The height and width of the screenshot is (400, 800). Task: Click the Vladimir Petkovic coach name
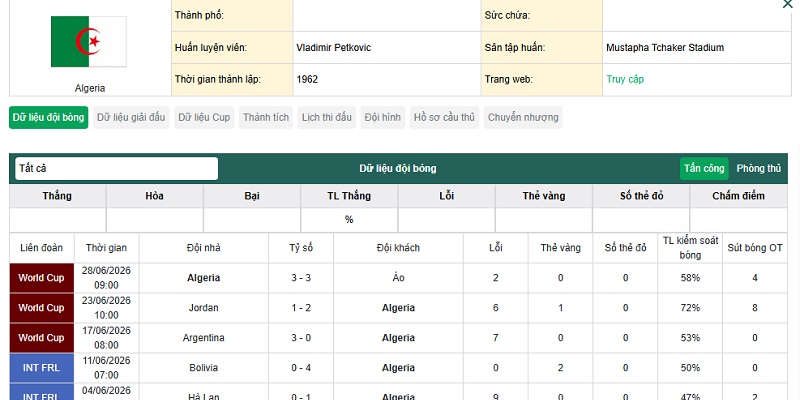334,48
